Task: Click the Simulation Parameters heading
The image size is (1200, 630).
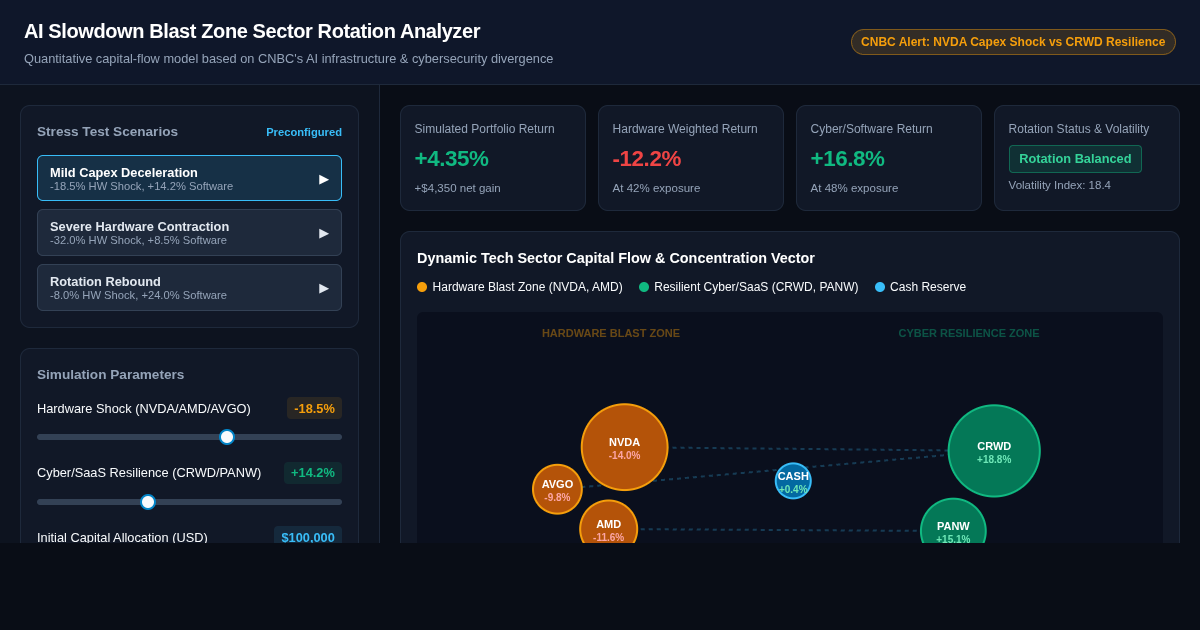Action: tap(111, 375)
